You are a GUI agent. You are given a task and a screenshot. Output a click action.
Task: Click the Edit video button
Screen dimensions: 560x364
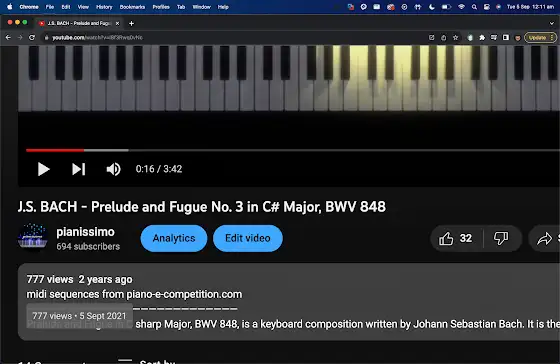(x=248, y=238)
